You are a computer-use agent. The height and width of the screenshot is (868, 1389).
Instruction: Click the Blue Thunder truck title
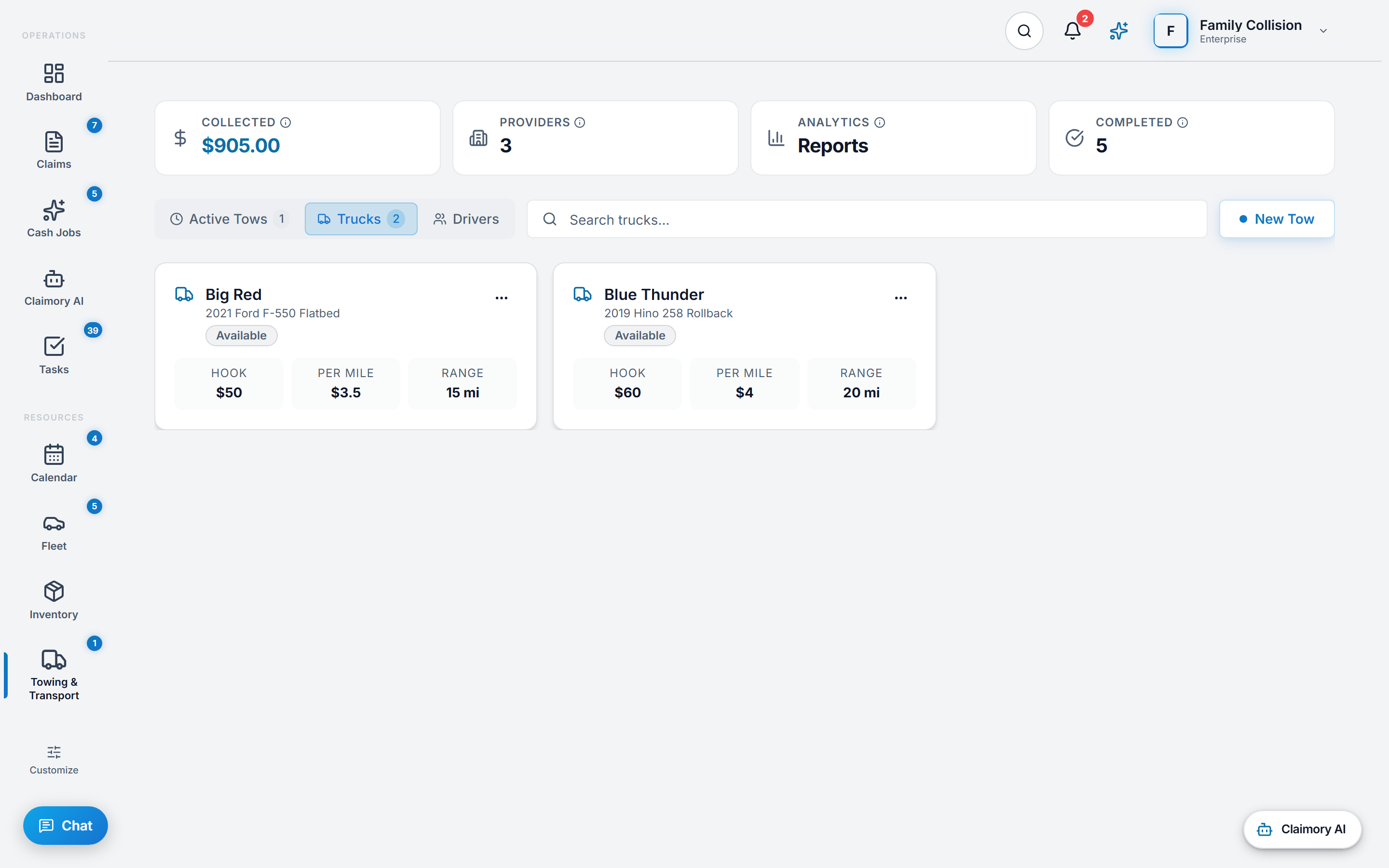pos(654,295)
